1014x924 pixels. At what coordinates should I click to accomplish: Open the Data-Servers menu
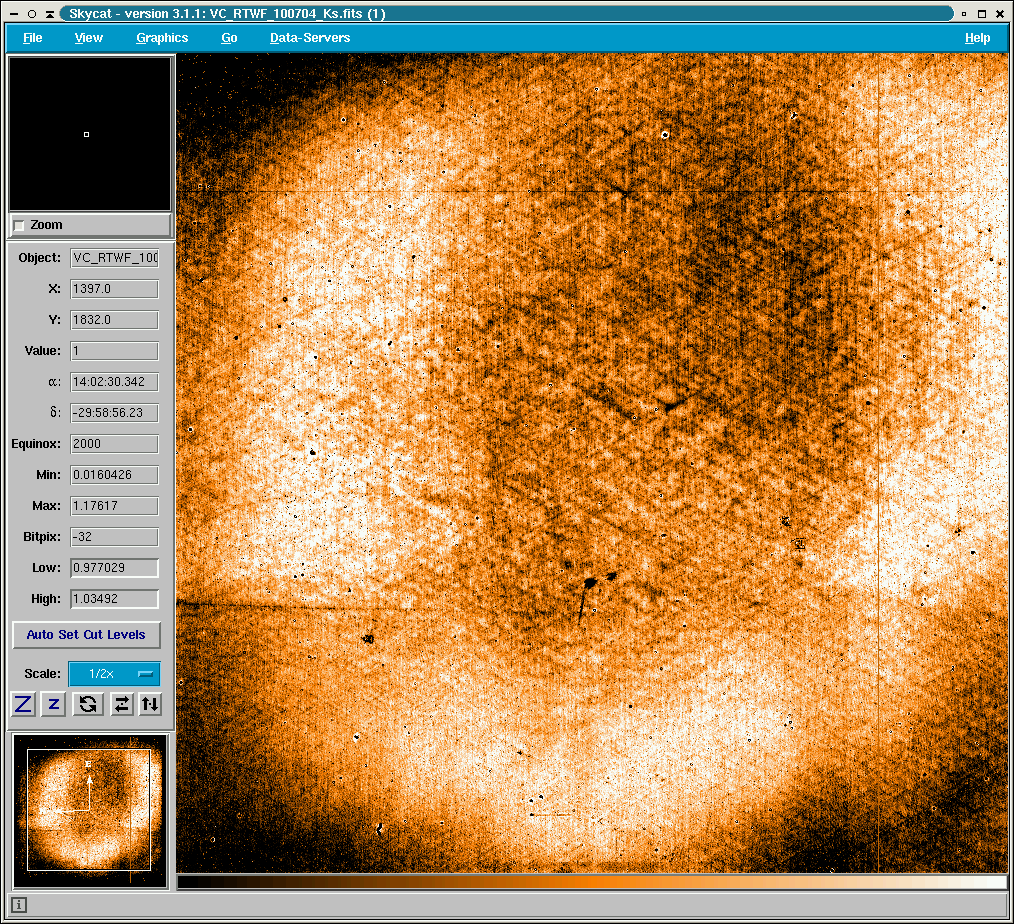click(x=310, y=38)
